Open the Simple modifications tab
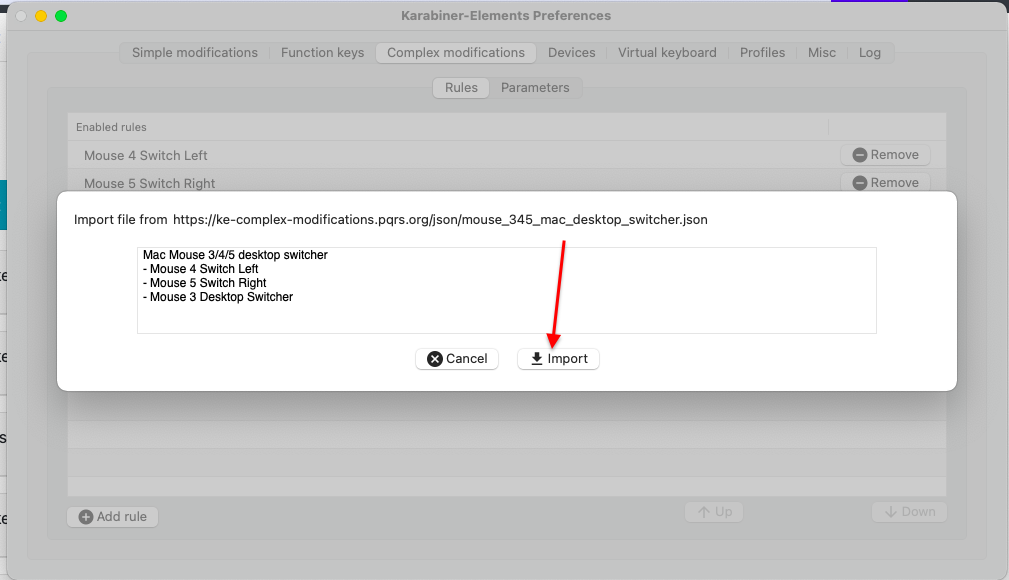1009x580 pixels. (x=194, y=53)
